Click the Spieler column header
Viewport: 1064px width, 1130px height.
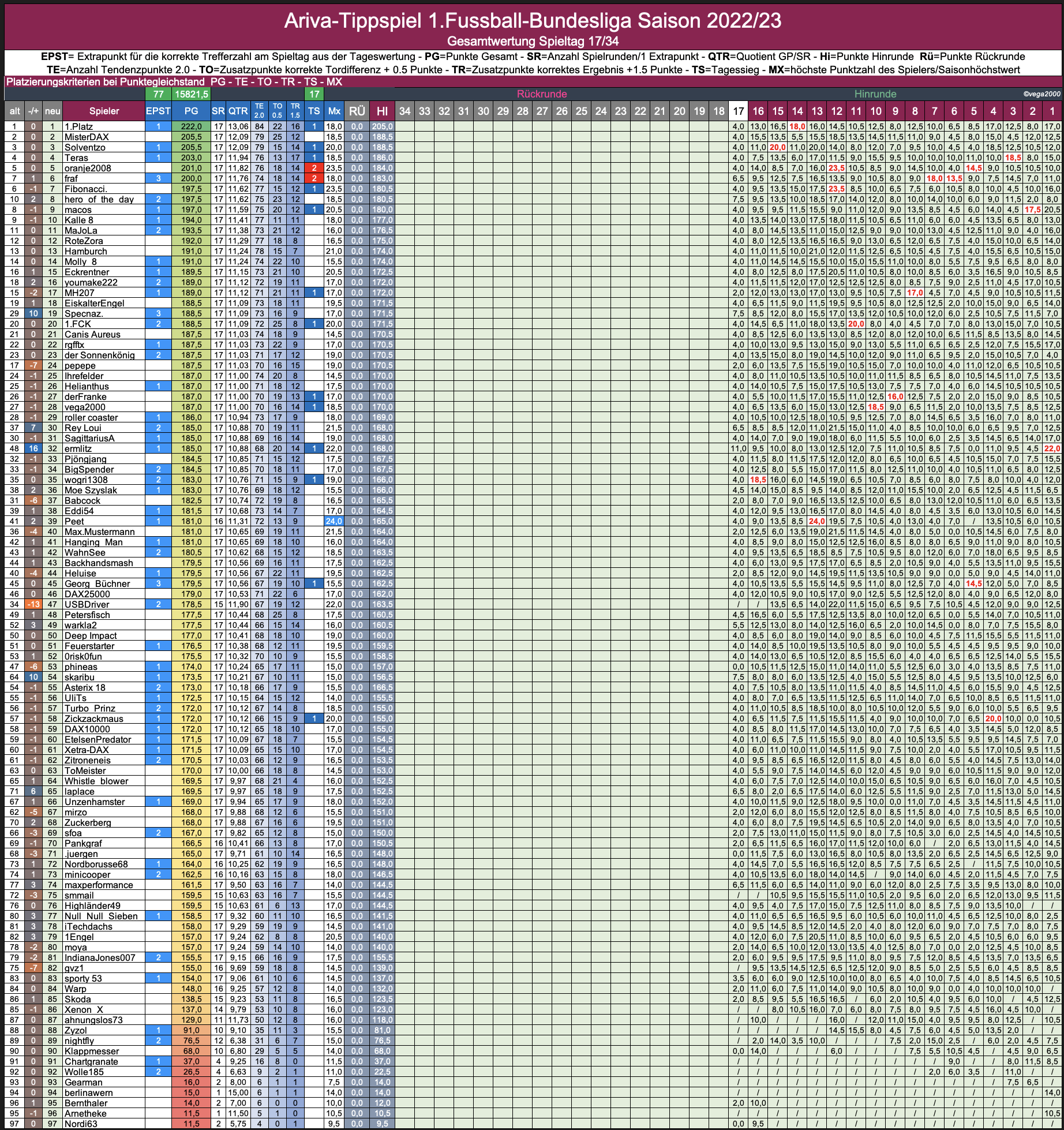click(x=104, y=111)
